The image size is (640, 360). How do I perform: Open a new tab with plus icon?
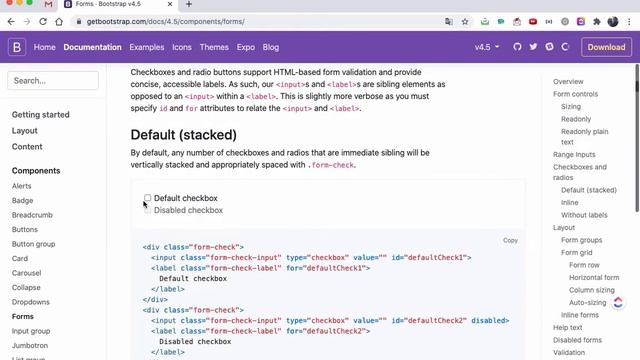[189, 4]
